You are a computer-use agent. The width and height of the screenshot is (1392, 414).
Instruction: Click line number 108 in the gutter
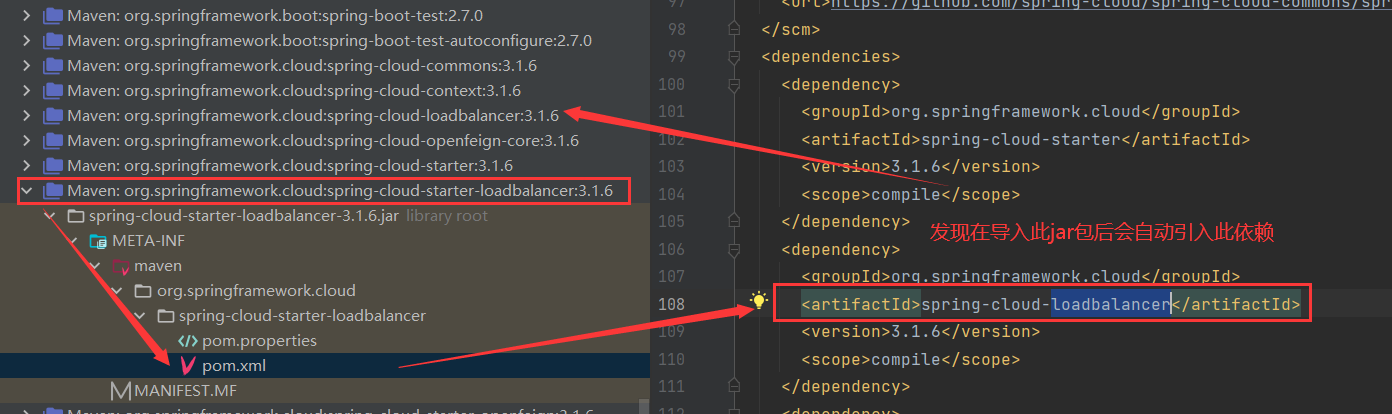pyautogui.click(x=672, y=304)
